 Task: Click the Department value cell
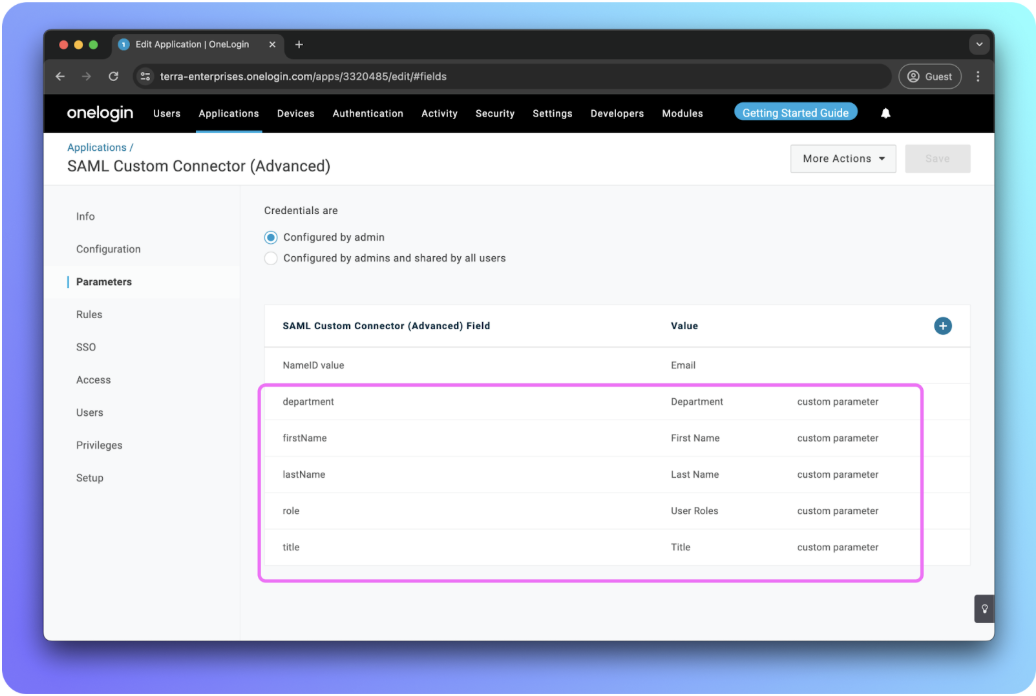(x=697, y=402)
